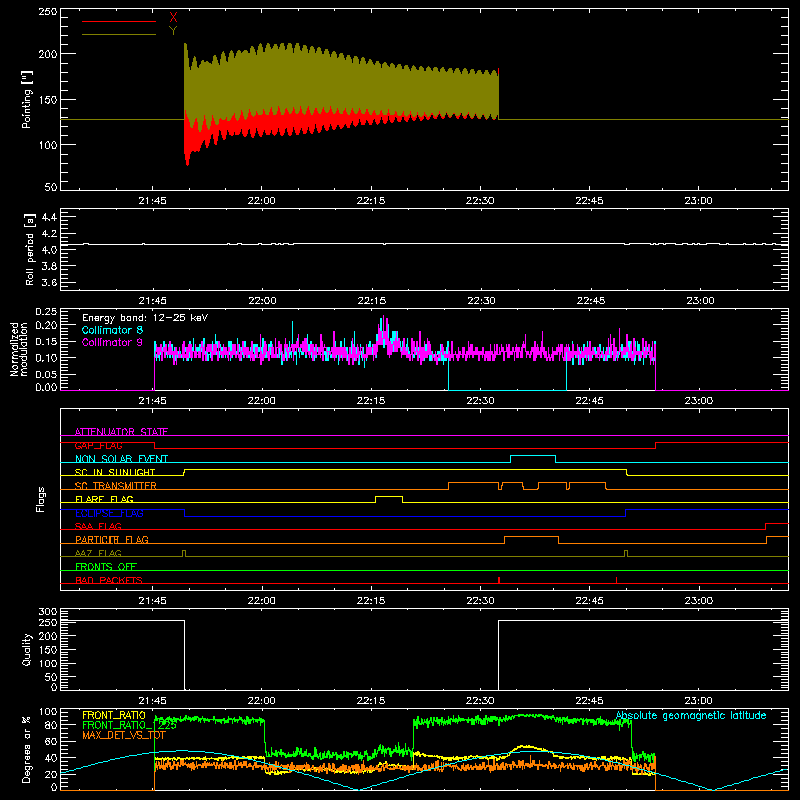Click 22:15 time label under Roll period plot
Image resolution: width=800 pixels, height=800 pixels.
372,301
